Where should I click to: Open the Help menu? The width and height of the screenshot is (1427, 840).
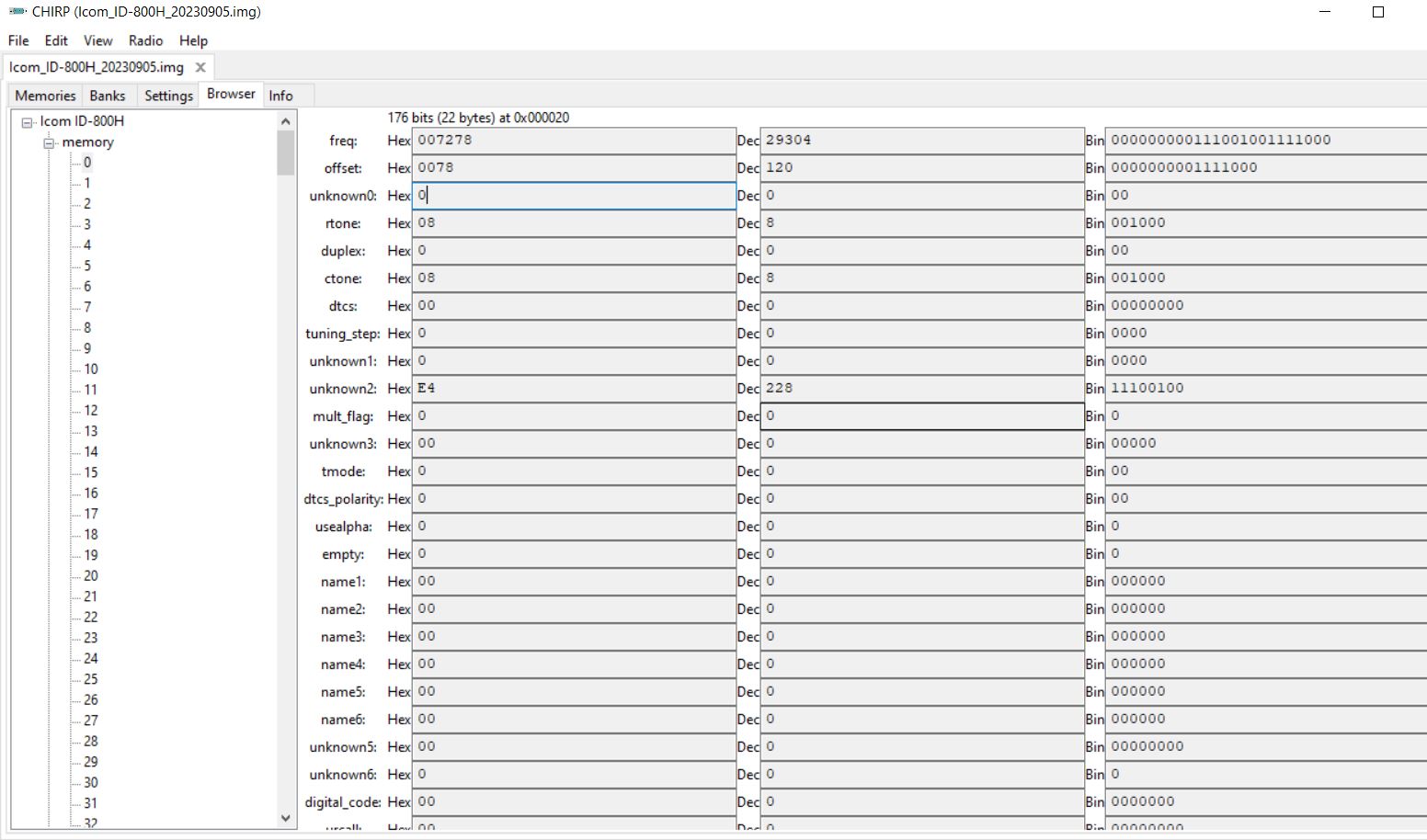coord(193,40)
